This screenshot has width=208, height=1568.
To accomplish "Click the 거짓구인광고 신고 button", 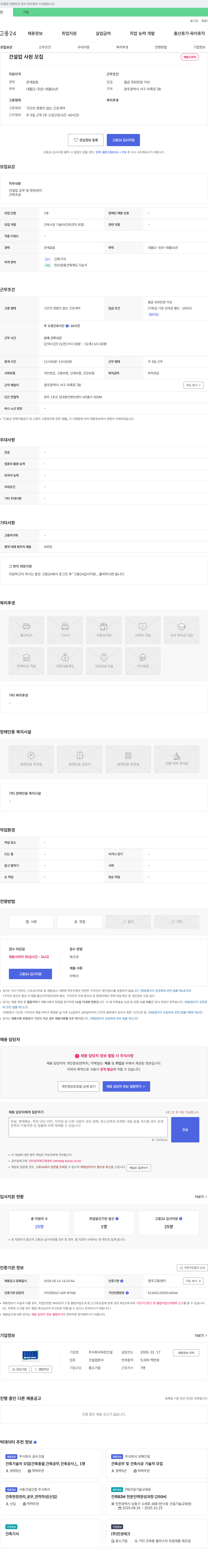I will [x=192, y=1268].
